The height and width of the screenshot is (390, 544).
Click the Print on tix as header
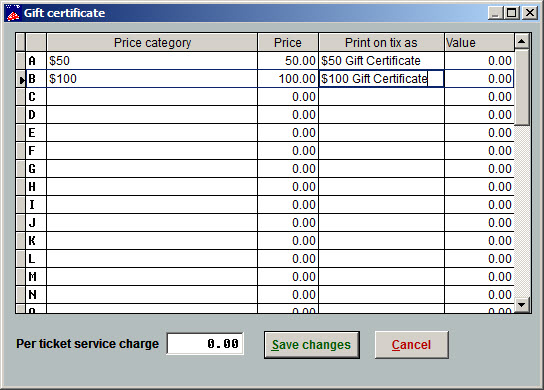(x=381, y=42)
